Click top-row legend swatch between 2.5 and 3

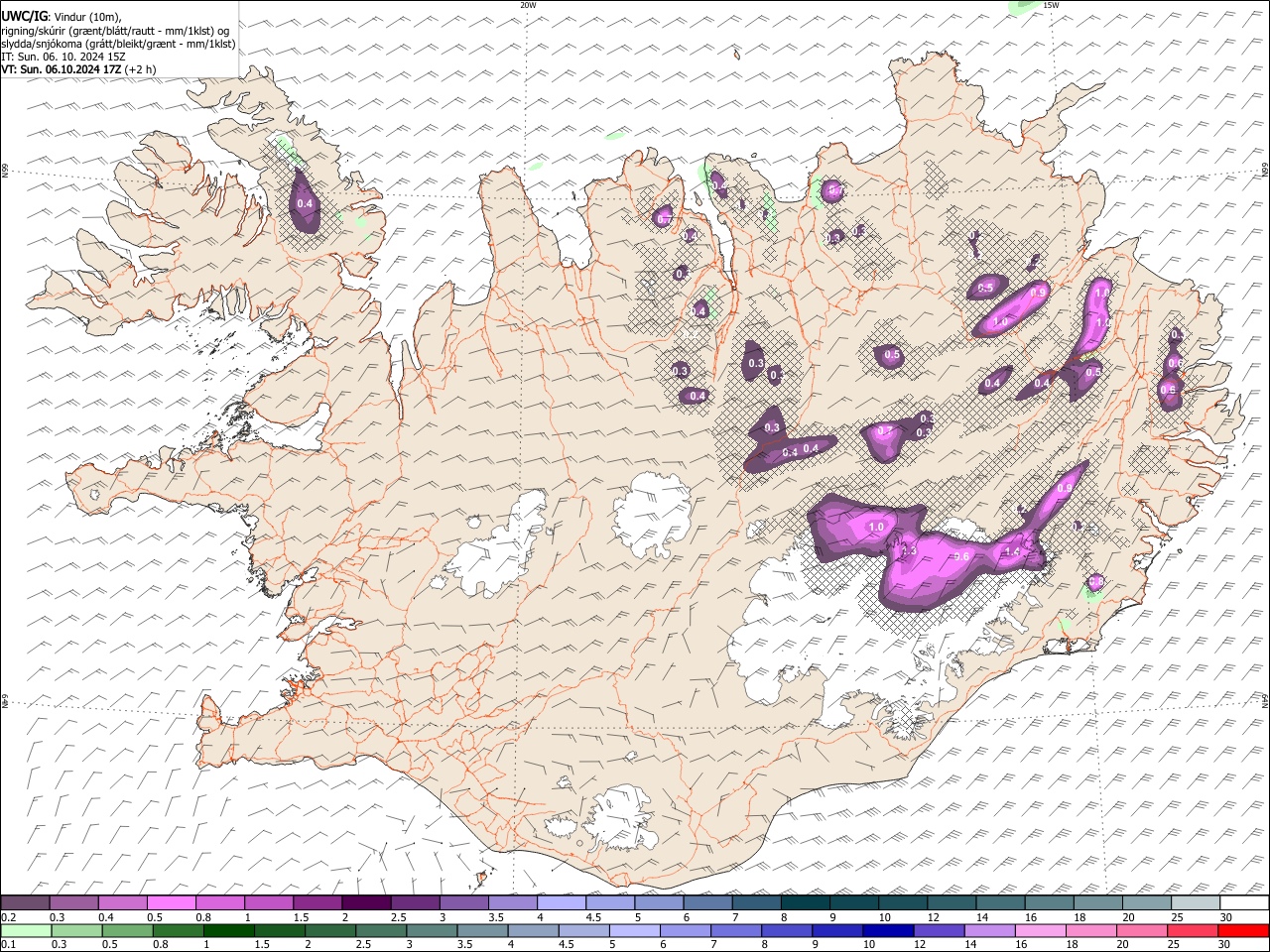click(416, 903)
